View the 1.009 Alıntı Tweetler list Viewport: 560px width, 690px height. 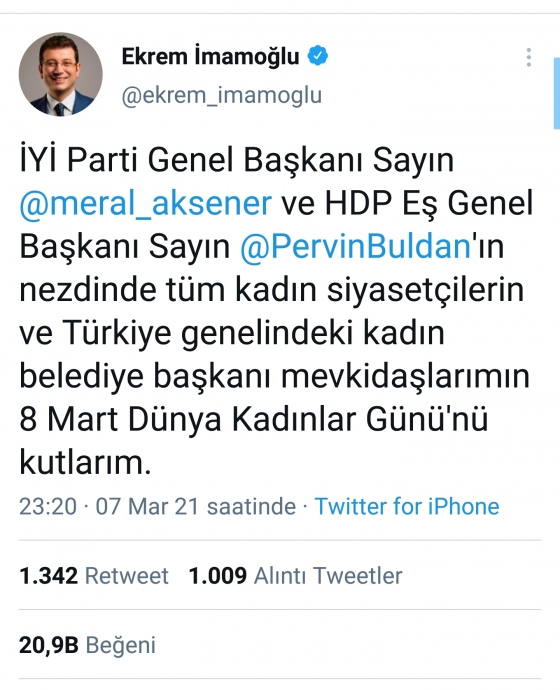click(x=295, y=576)
